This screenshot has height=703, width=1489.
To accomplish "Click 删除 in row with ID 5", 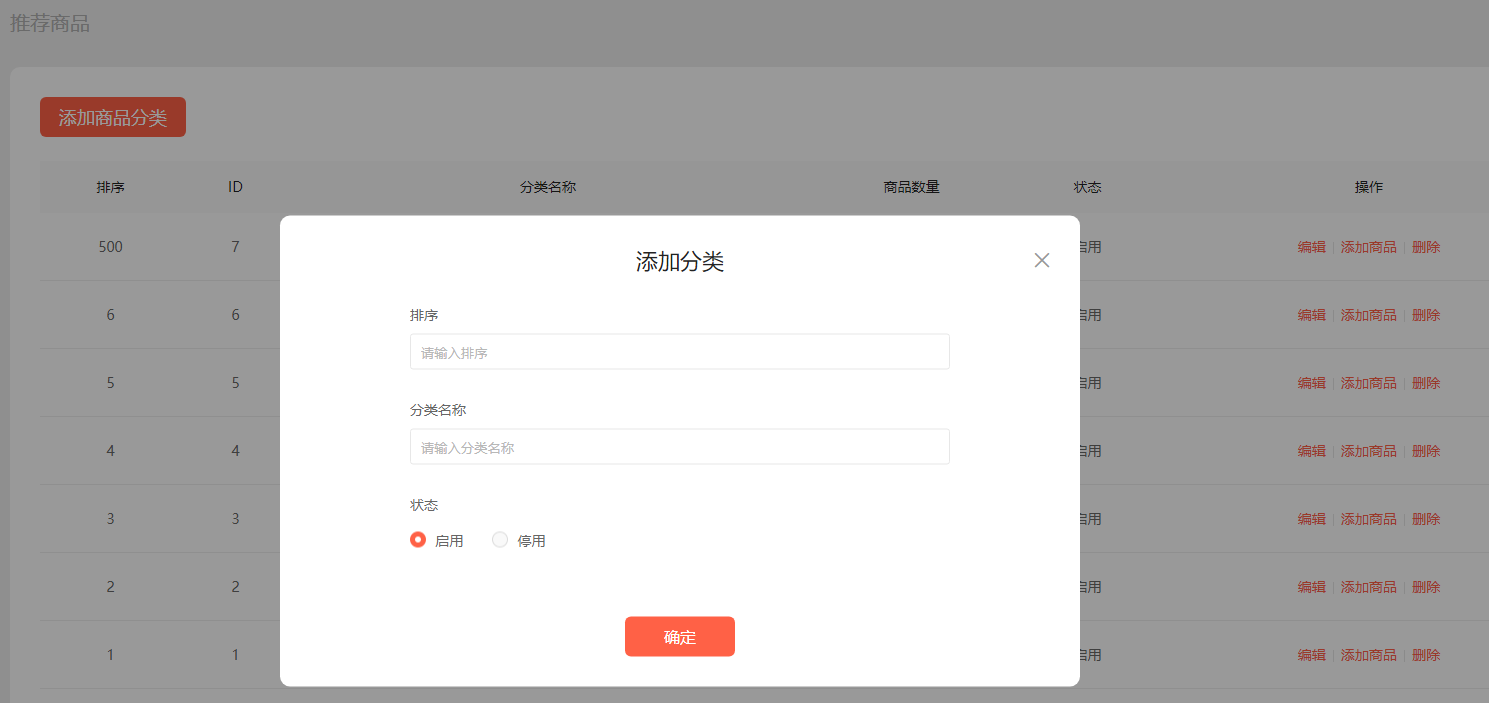I will click(1426, 383).
